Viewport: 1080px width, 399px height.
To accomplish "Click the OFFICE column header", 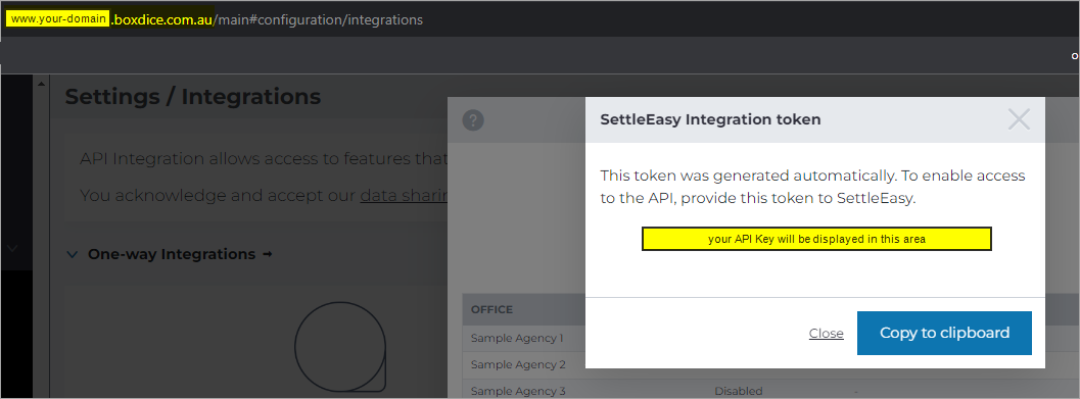I will [492, 309].
